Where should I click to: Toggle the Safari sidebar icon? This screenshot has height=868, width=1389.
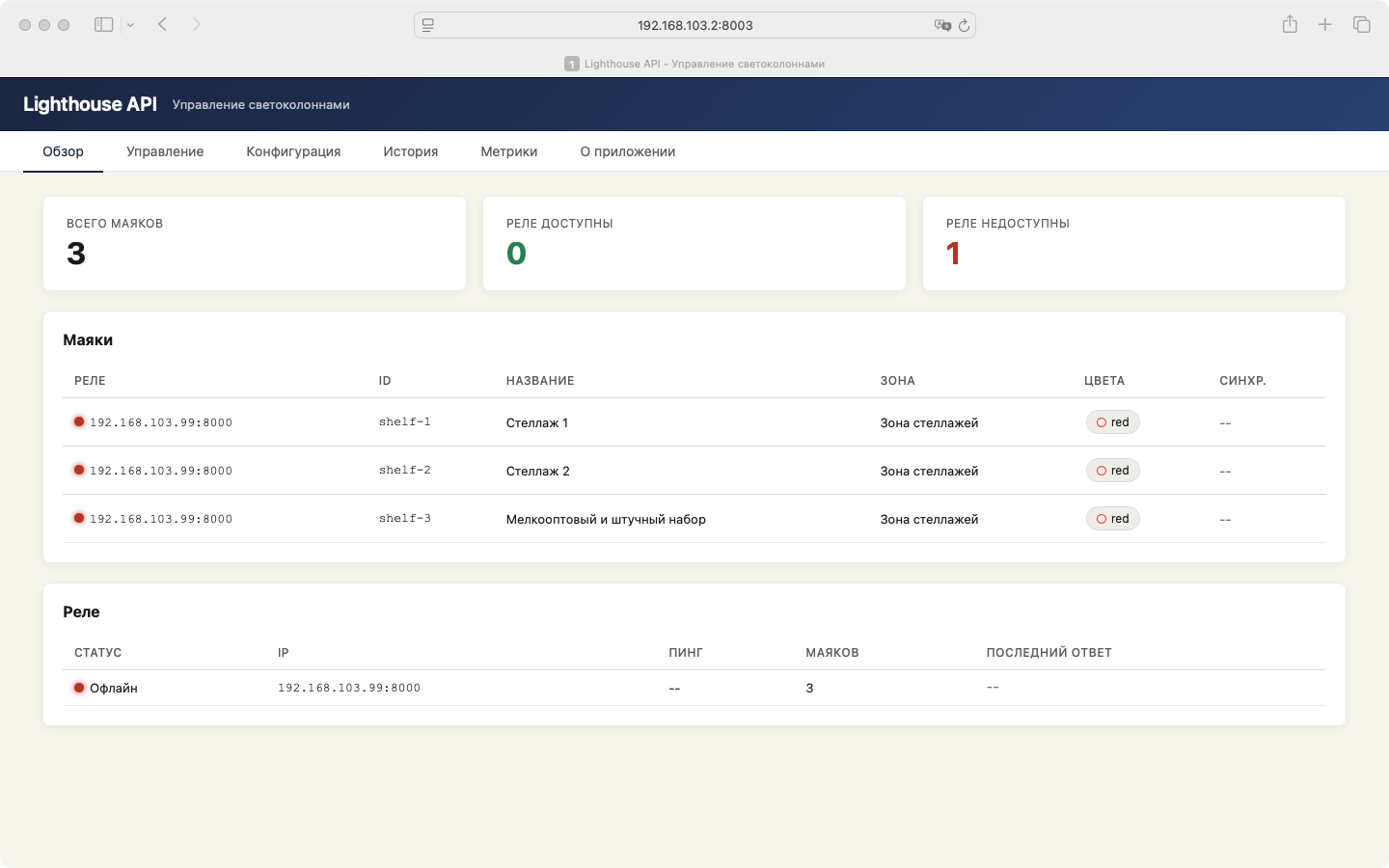103,25
